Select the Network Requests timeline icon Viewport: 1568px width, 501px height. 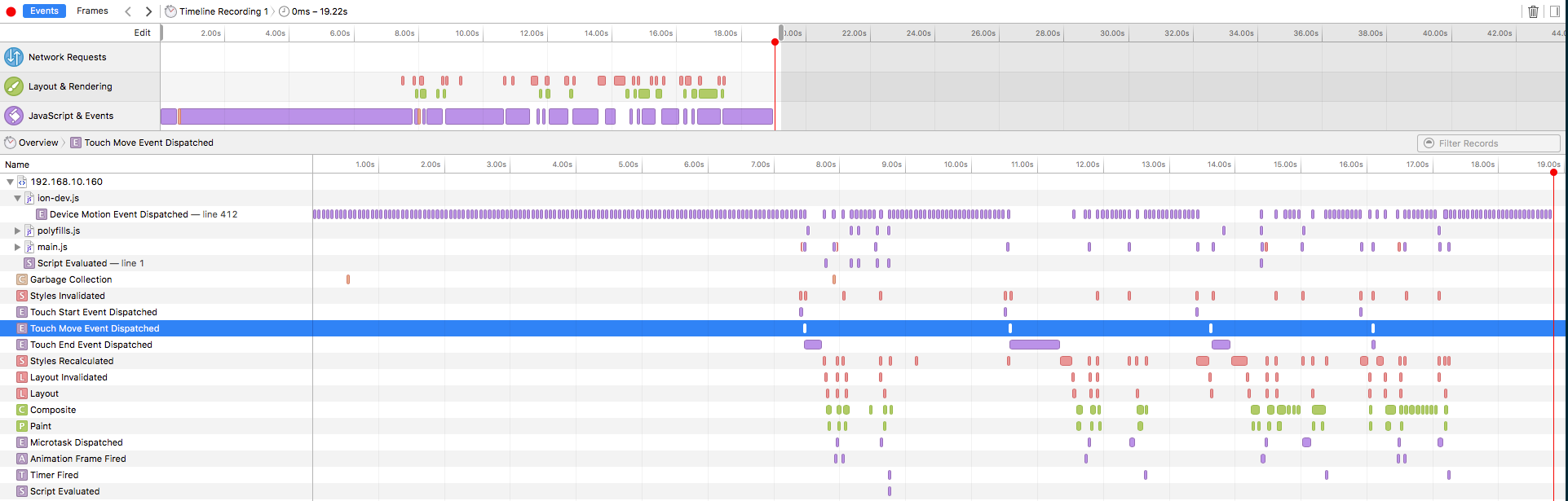(14, 57)
